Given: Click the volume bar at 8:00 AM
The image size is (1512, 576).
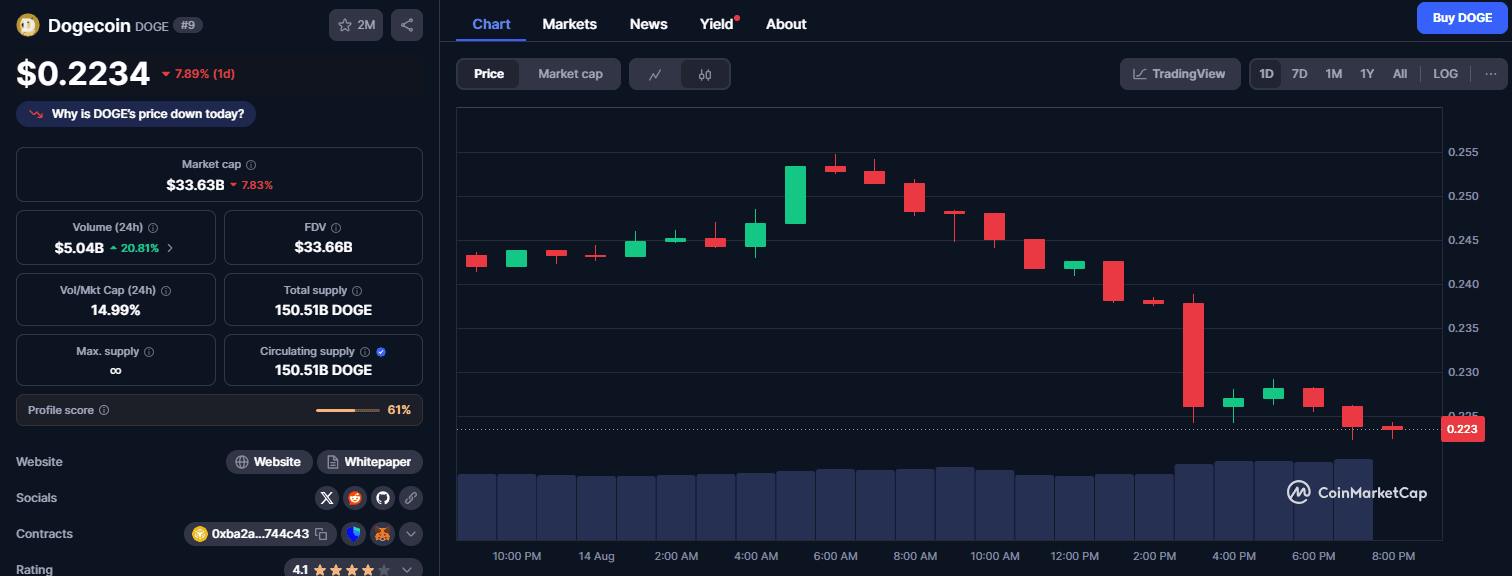Looking at the screenshot, I should click(x=915, y=504).
